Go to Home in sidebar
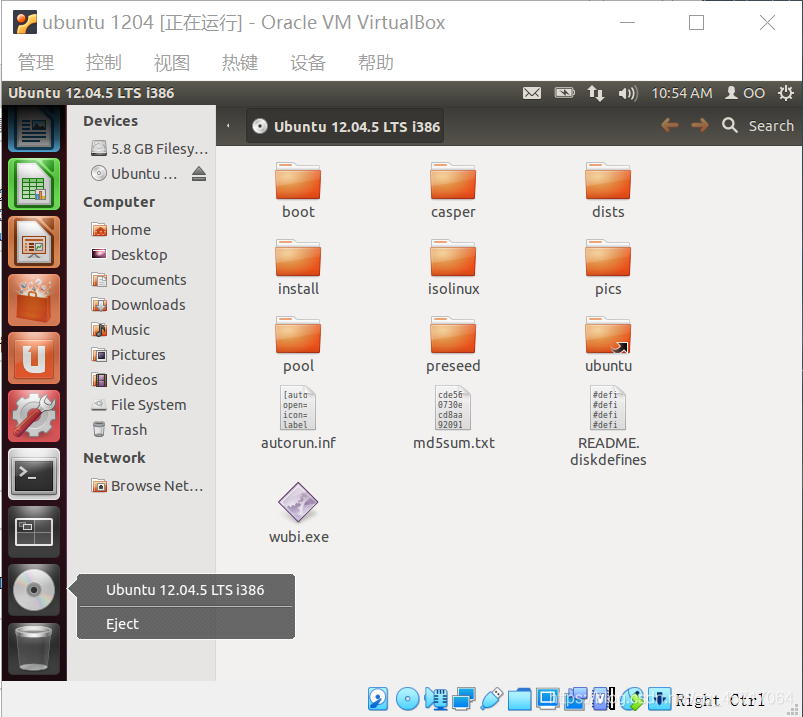Screen dimensions: 803x717 (x=121, y=230)
